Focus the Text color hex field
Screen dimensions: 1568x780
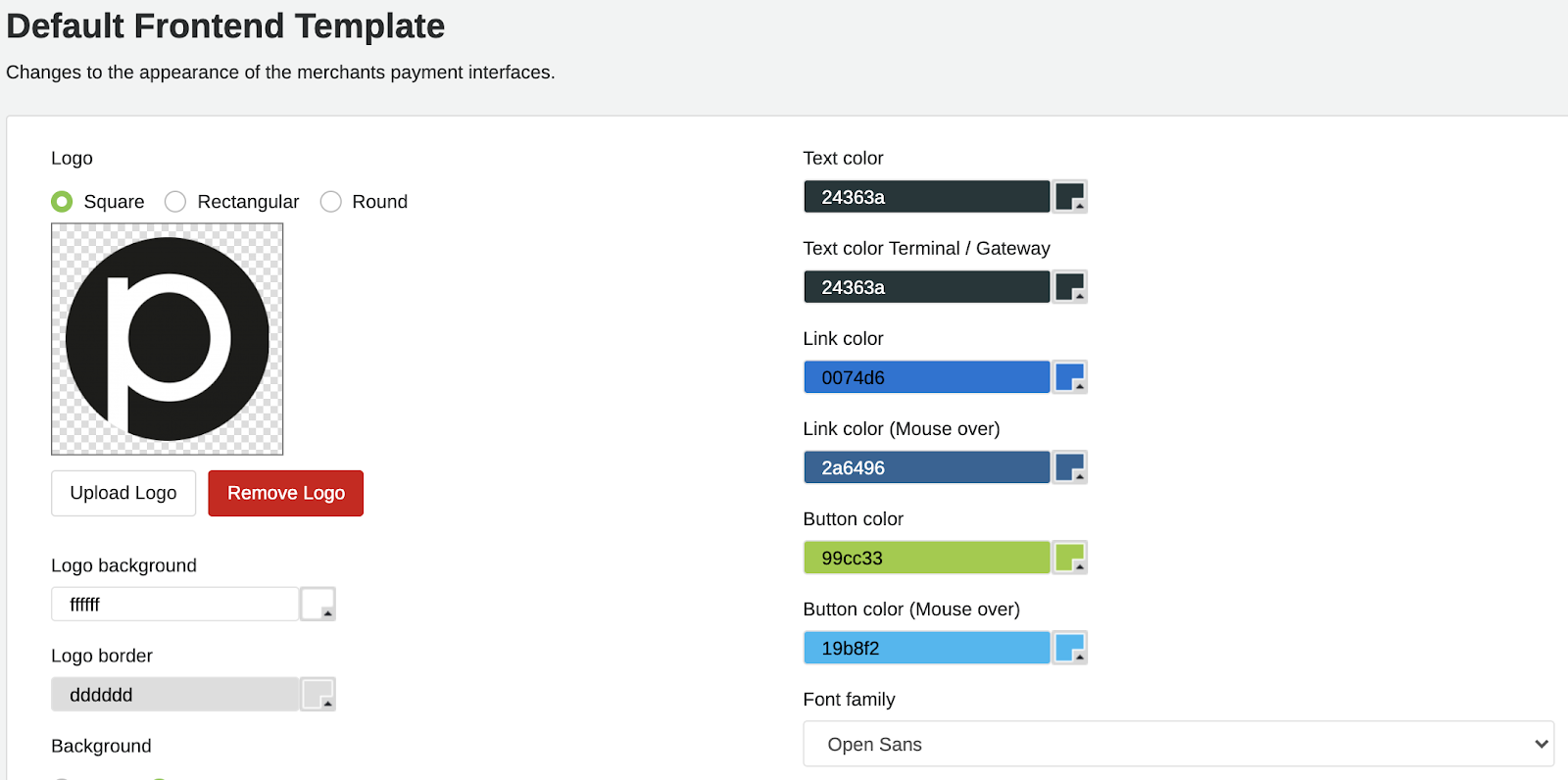click(926, 197)
